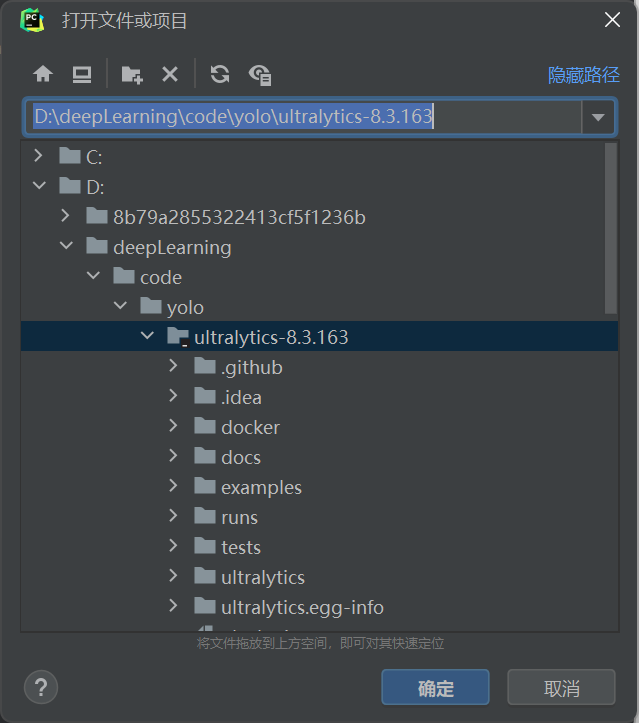Image resolution: width=639 pixels, height=723 pixels.
Task: Expand the 8b79a2855322413cf5f1236b folder
Action: [x=65, y=216]
